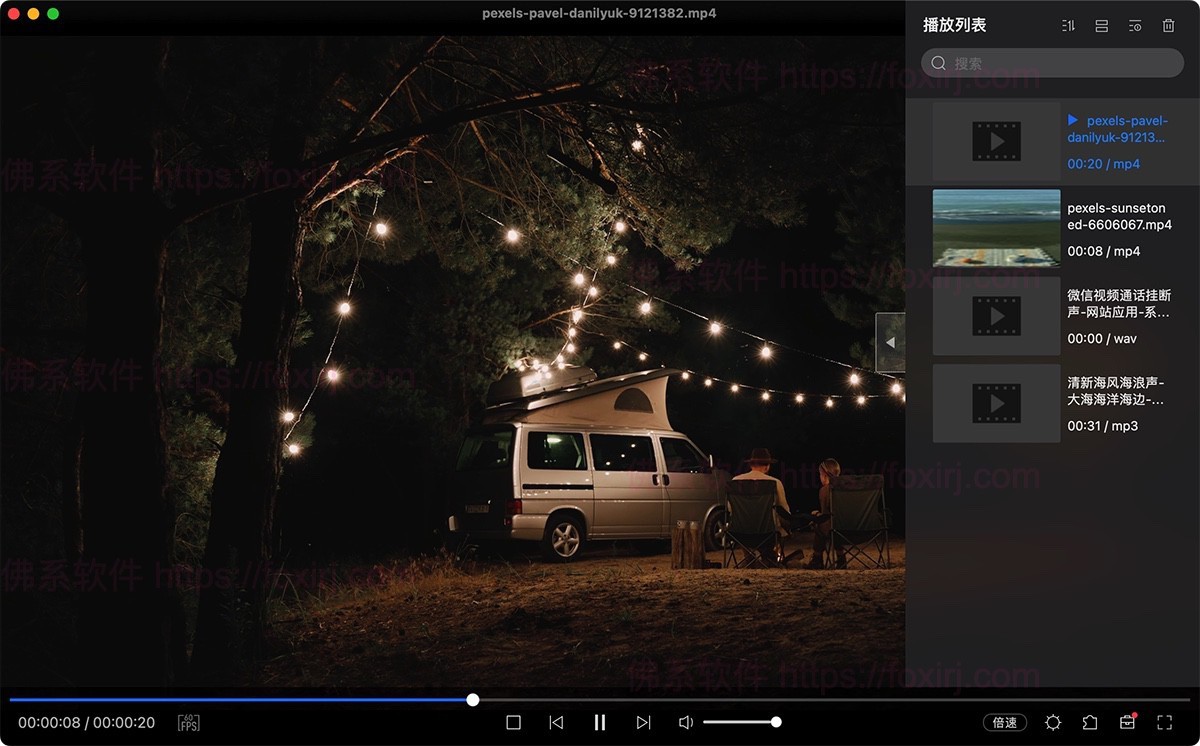
Task: Pause the playing video
Action: click(600, 722)
